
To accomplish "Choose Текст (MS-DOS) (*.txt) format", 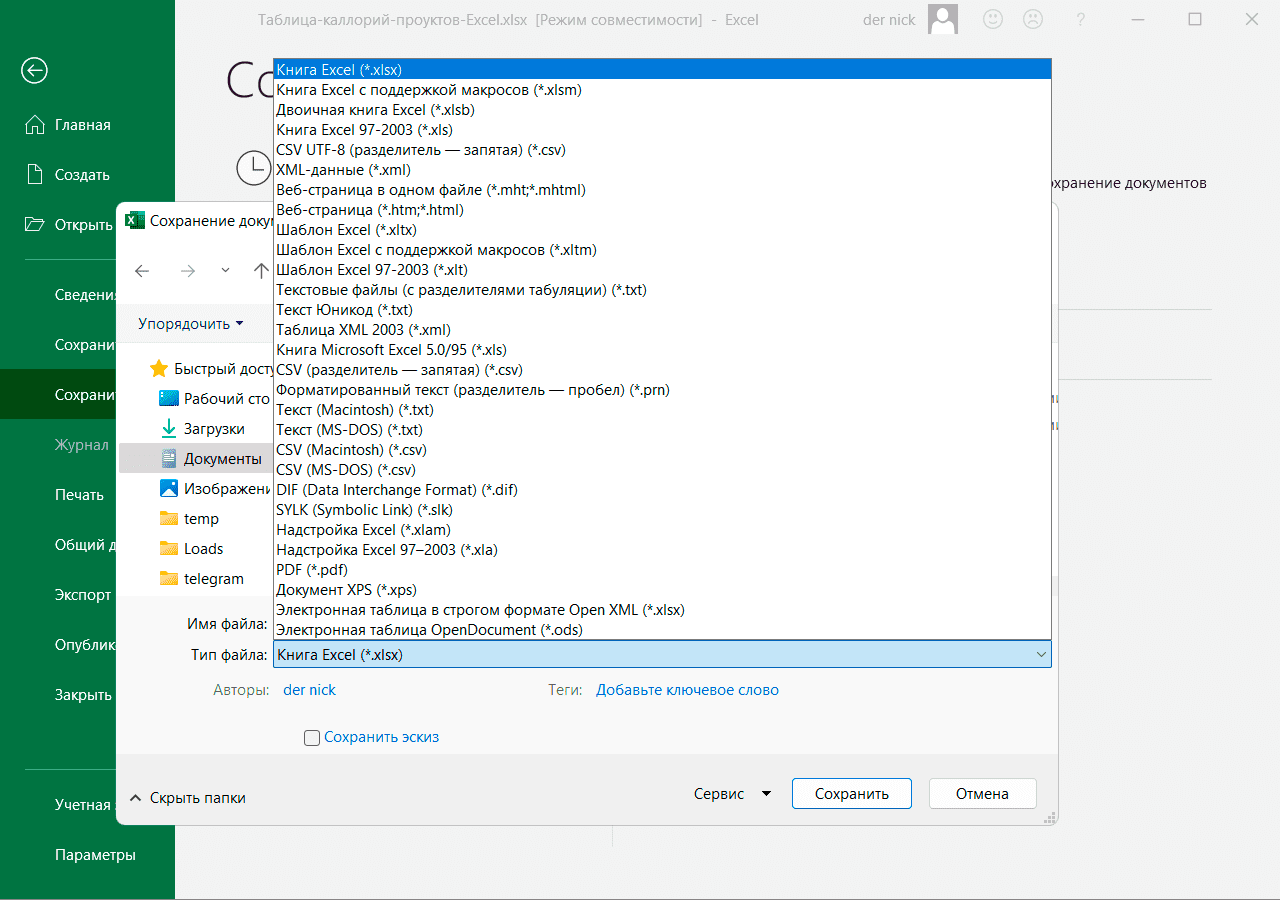I will click(662, 430).
